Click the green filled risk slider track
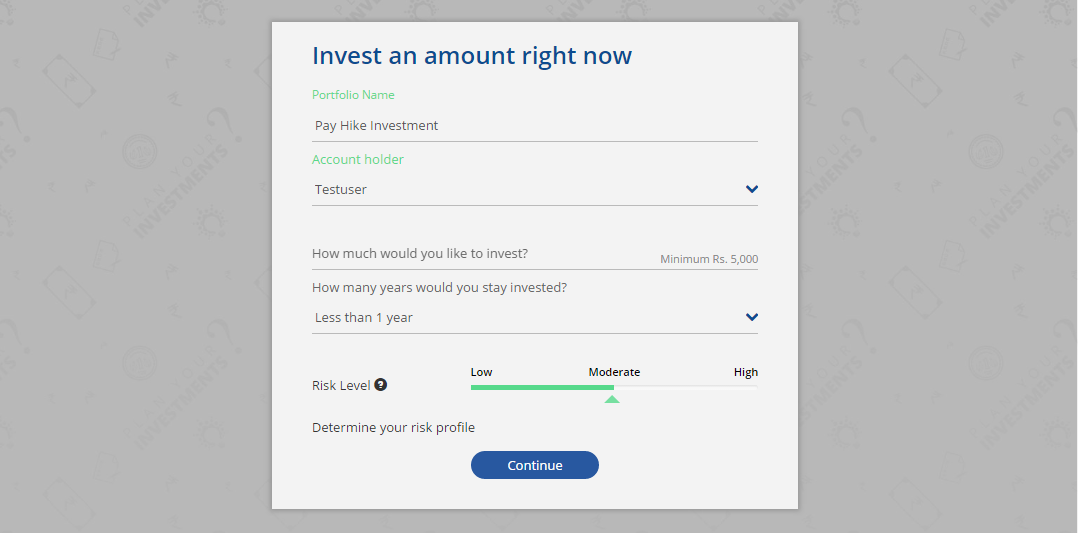This screenshot has height=533, width=1078. (542, 387)
